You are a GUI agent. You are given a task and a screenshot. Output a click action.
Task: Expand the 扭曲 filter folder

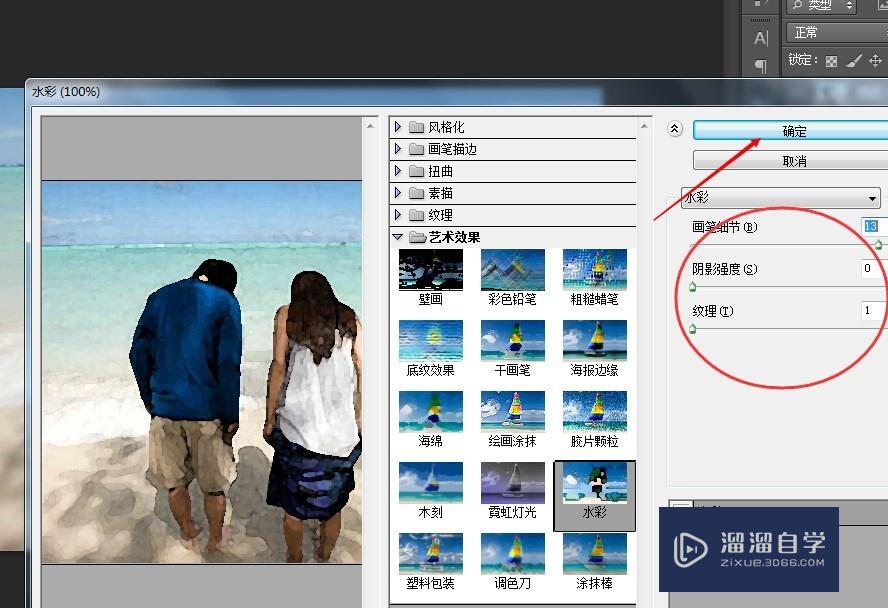click(x=398, y=170)
